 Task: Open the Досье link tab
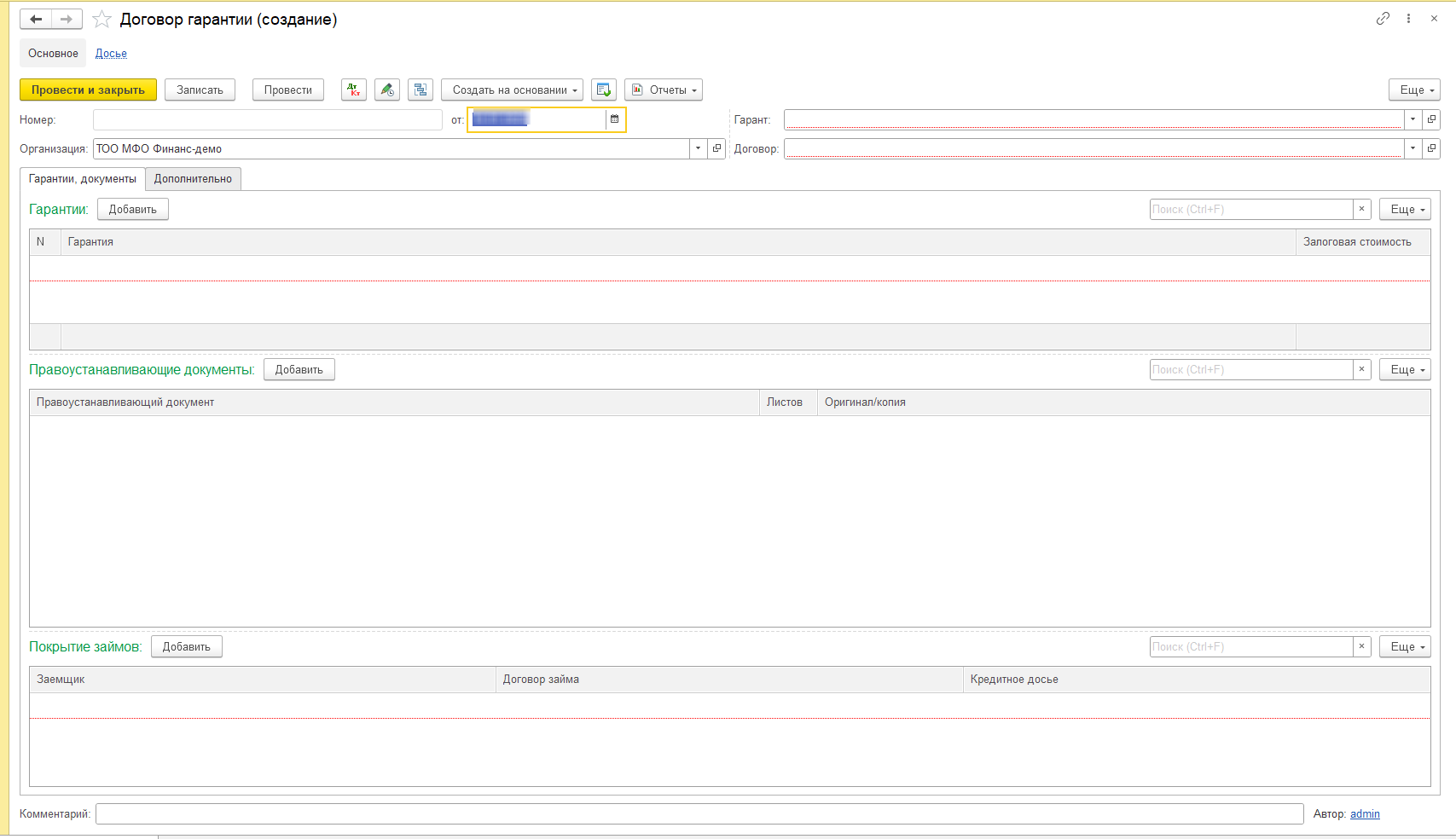coord(111,53)
